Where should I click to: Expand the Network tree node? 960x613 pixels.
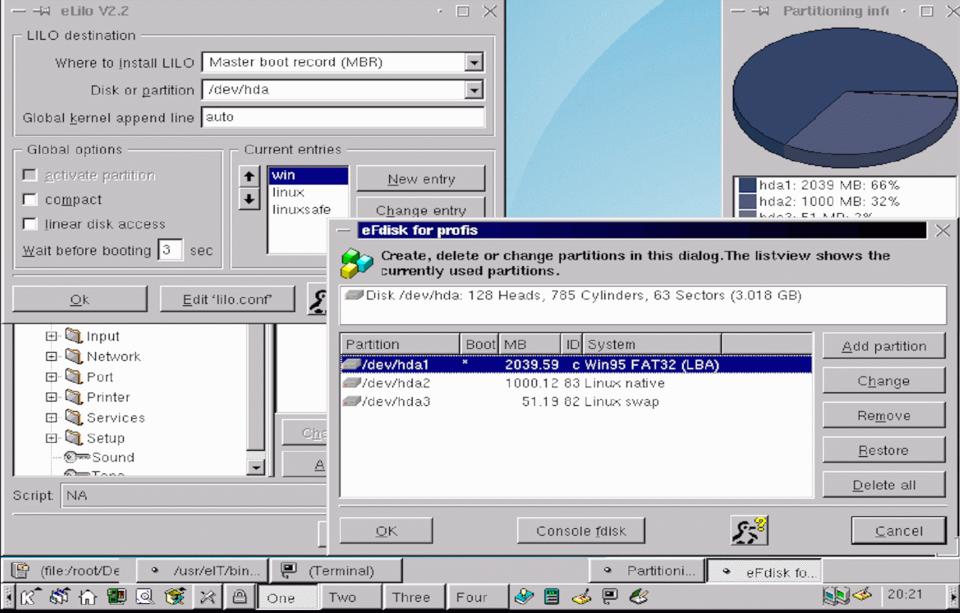click(x=51, y=357)
